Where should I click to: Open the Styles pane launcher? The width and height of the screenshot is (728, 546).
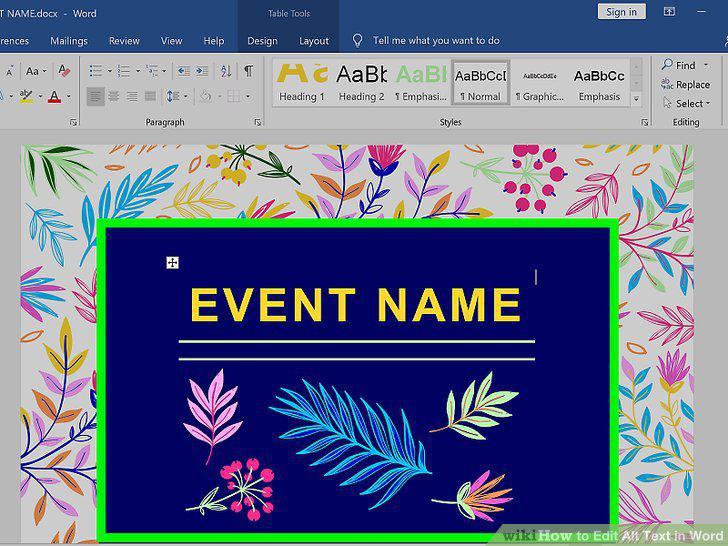[x=644, y=122]
